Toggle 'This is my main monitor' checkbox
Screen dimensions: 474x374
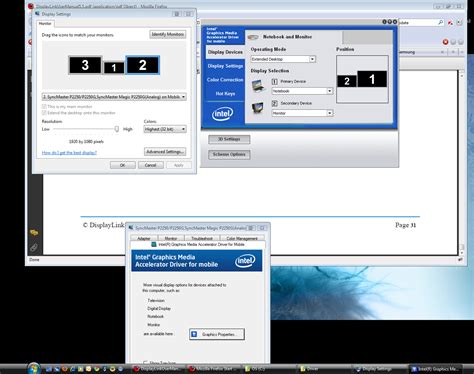click(44, 106)
